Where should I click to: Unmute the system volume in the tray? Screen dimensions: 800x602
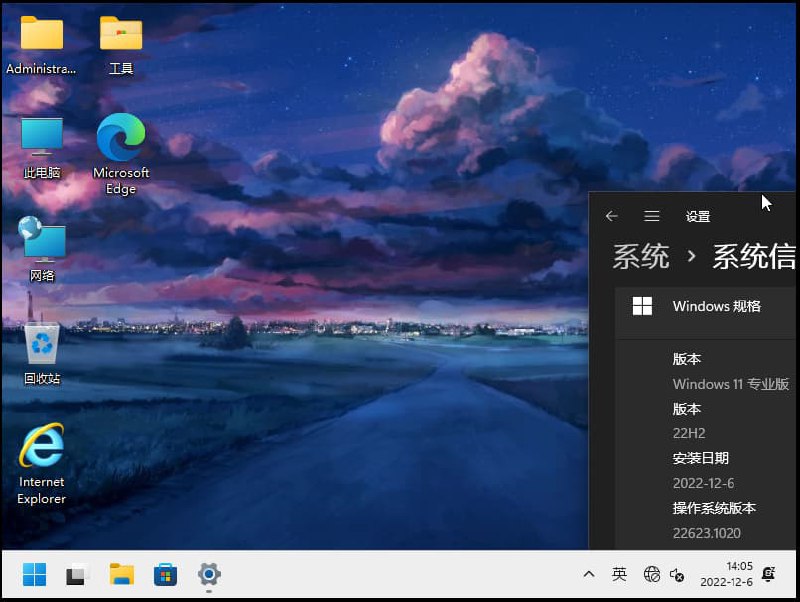click(x=678, y=575)
